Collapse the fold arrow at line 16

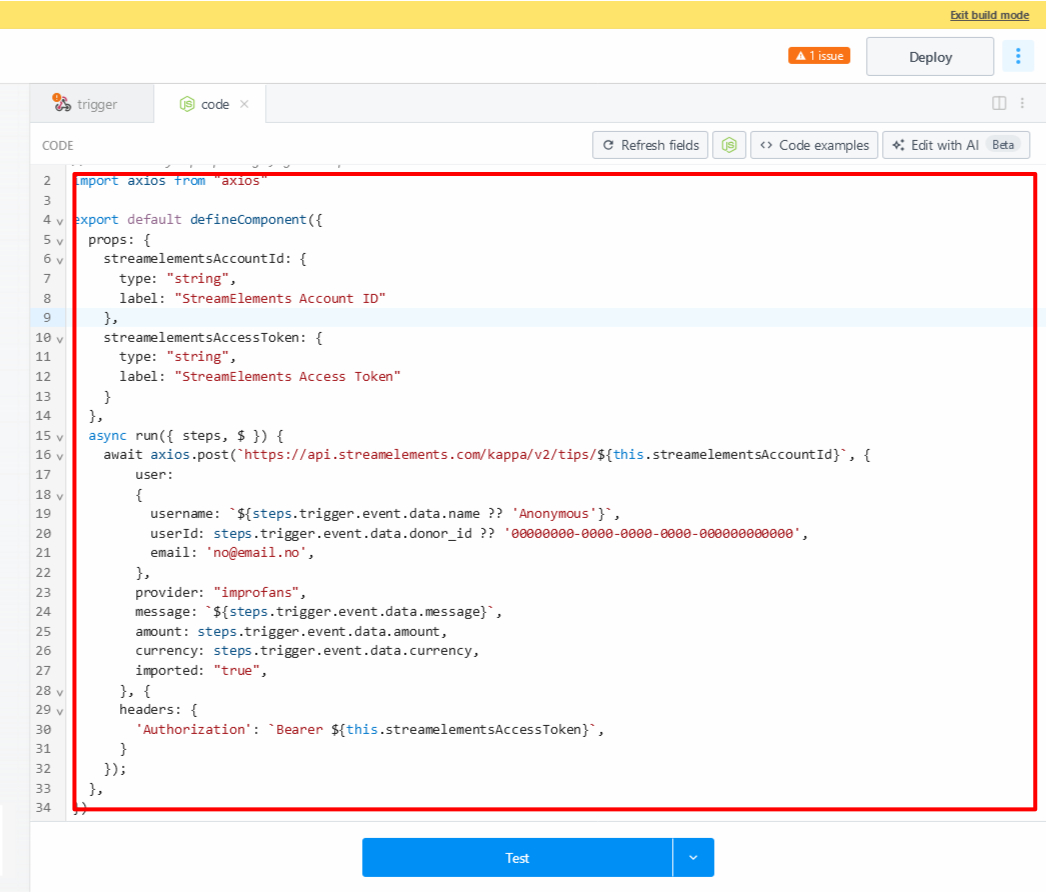tap(59, 457)
